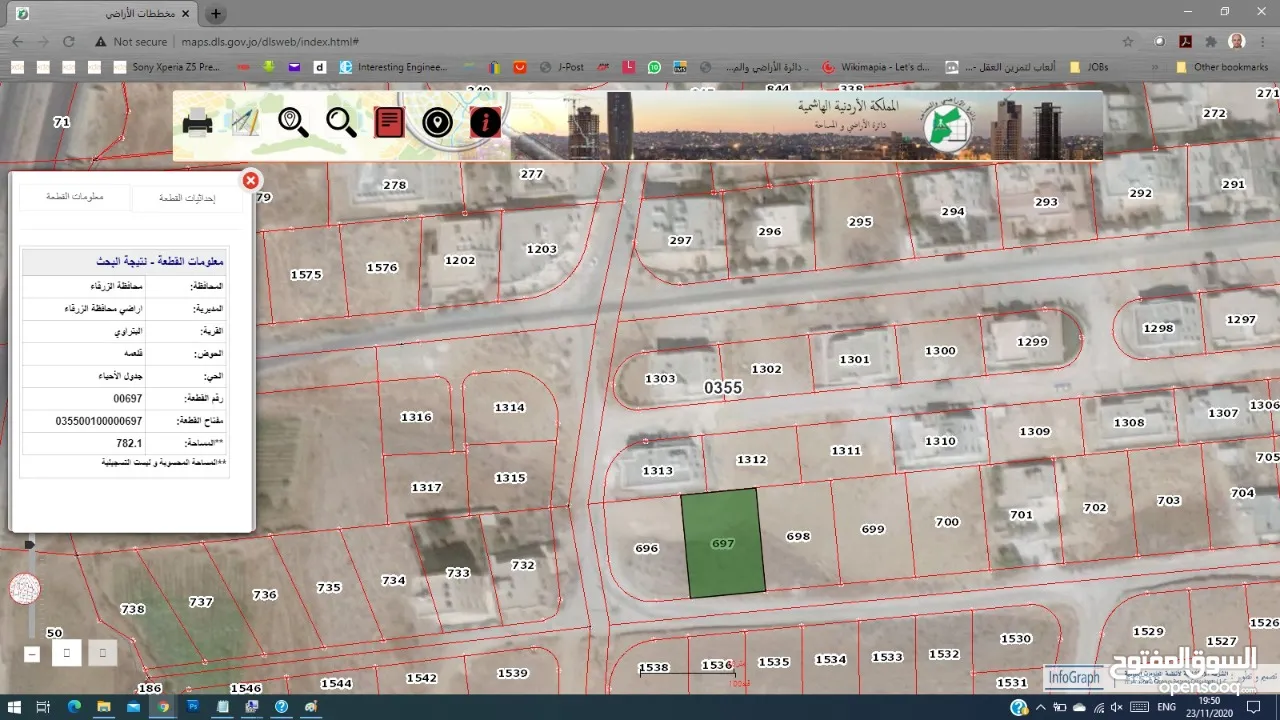Open the Other bookmarks folder
The width and height of the screenshot is (1280, 720).
coord(1222,67)
